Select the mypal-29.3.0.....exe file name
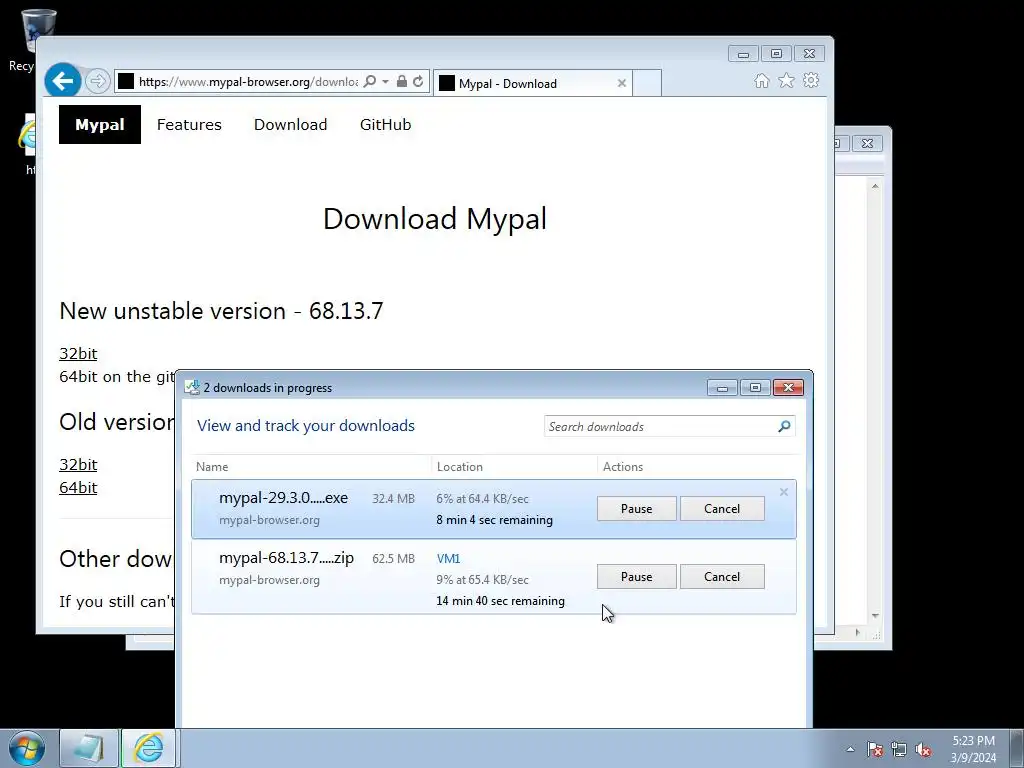 [283, 498]
